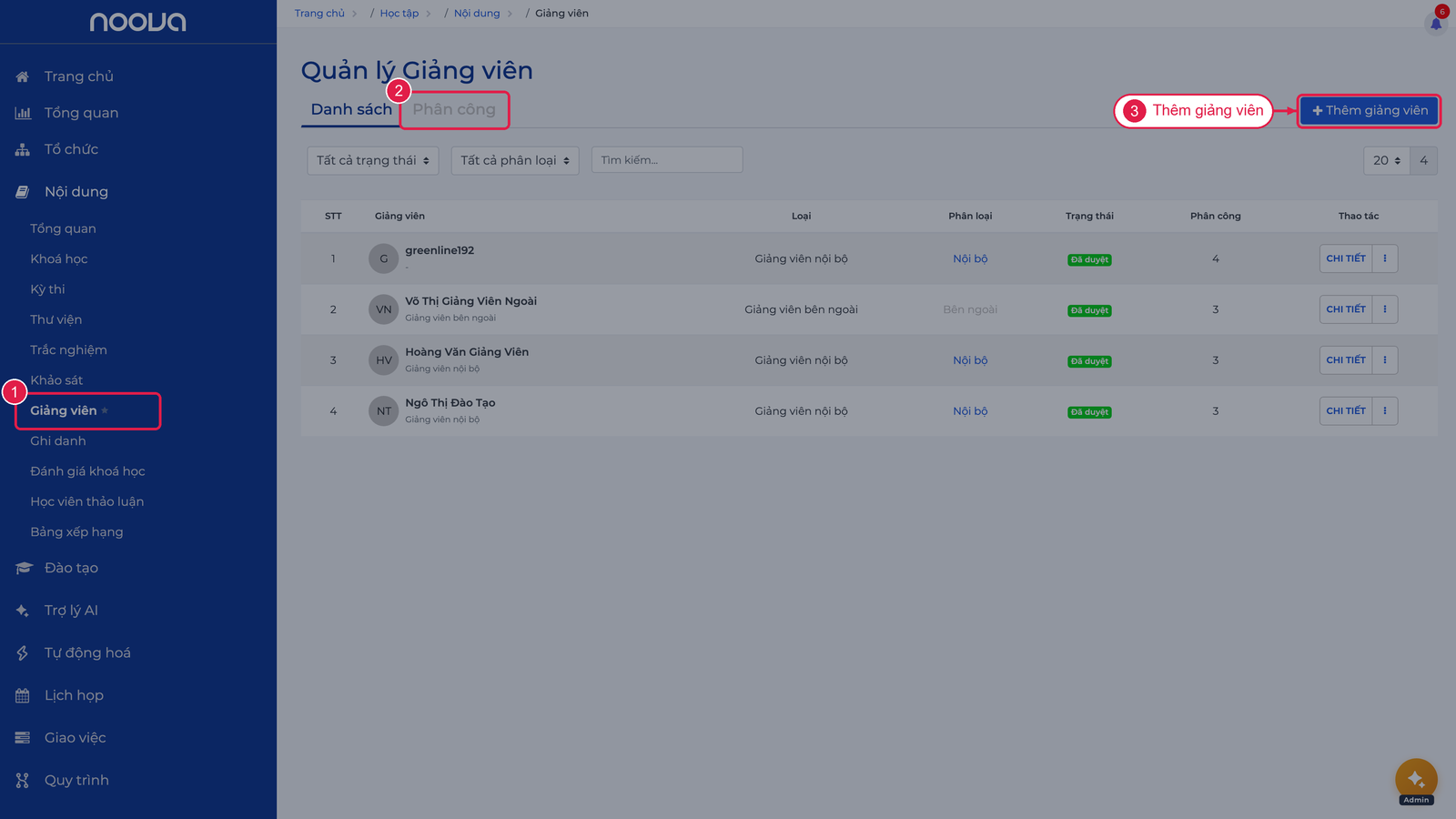Select the Danh sách tab
Viewport: 1456px width, 819px height.
351,109
